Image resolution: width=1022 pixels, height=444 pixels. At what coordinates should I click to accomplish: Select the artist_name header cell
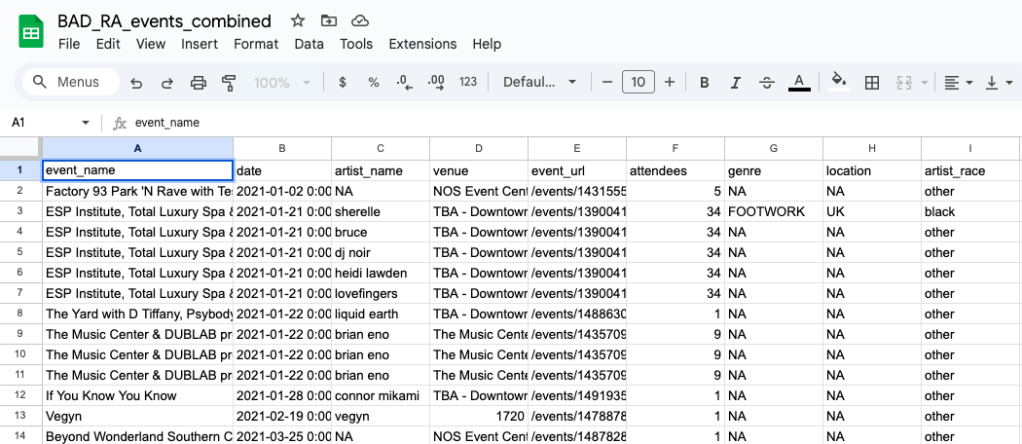381,171
